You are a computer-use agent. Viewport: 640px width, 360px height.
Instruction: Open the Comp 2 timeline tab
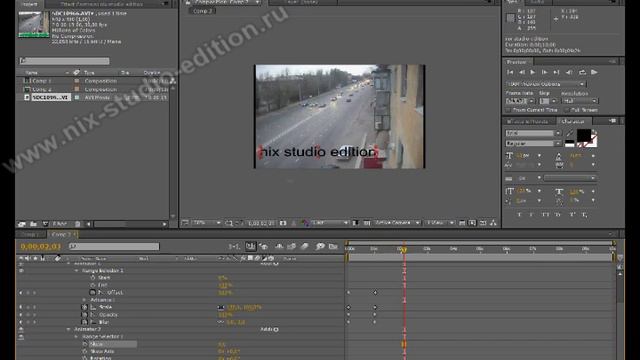[62, 234]
